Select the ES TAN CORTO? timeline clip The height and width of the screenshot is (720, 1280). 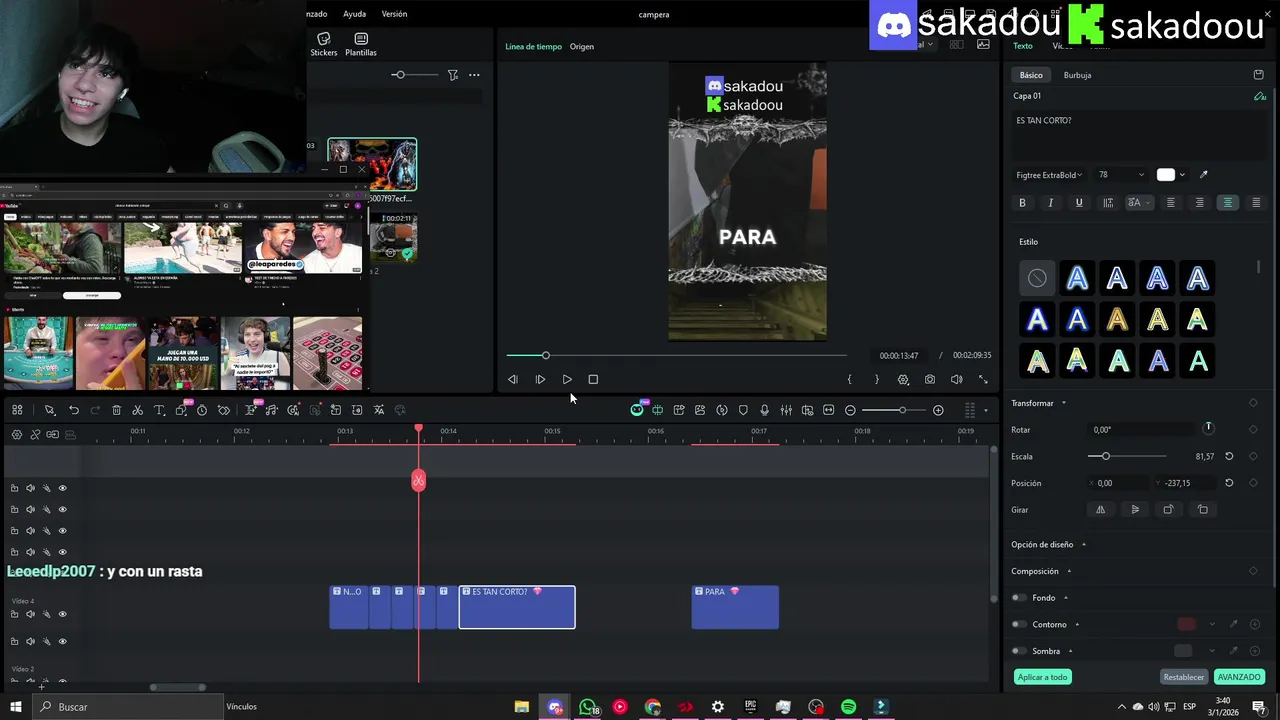(517, 607)
